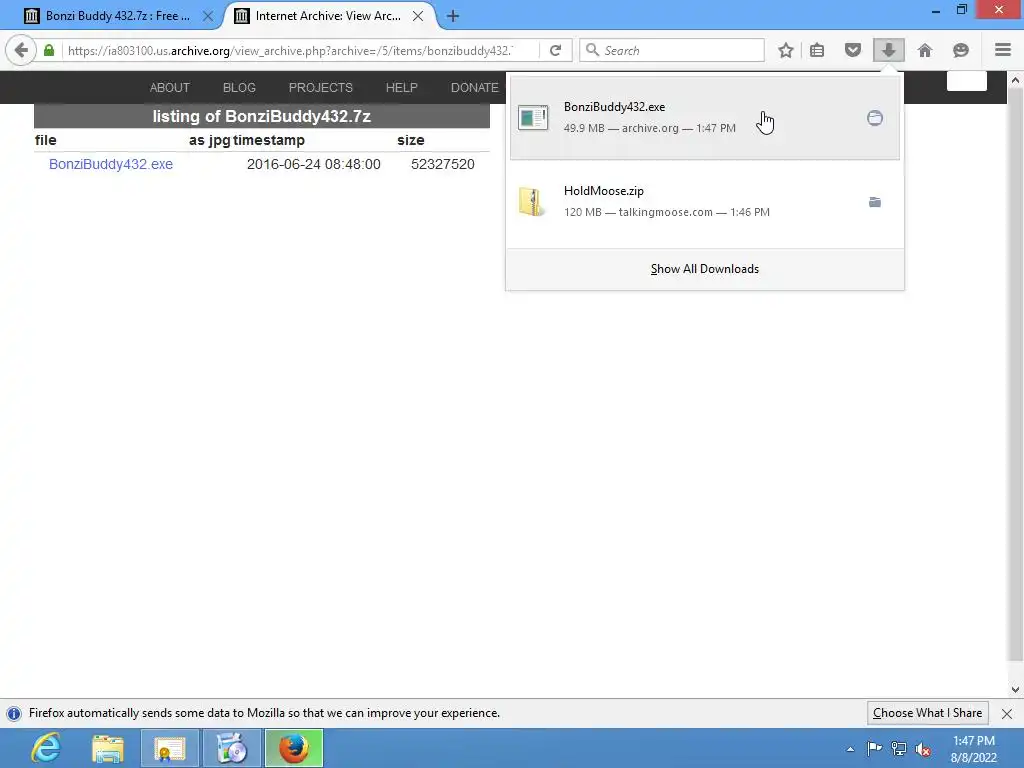Open the Hello chat smiley icon
Image resolution: width=1024 pixels, height=768 pixels.
coord(961,50)
